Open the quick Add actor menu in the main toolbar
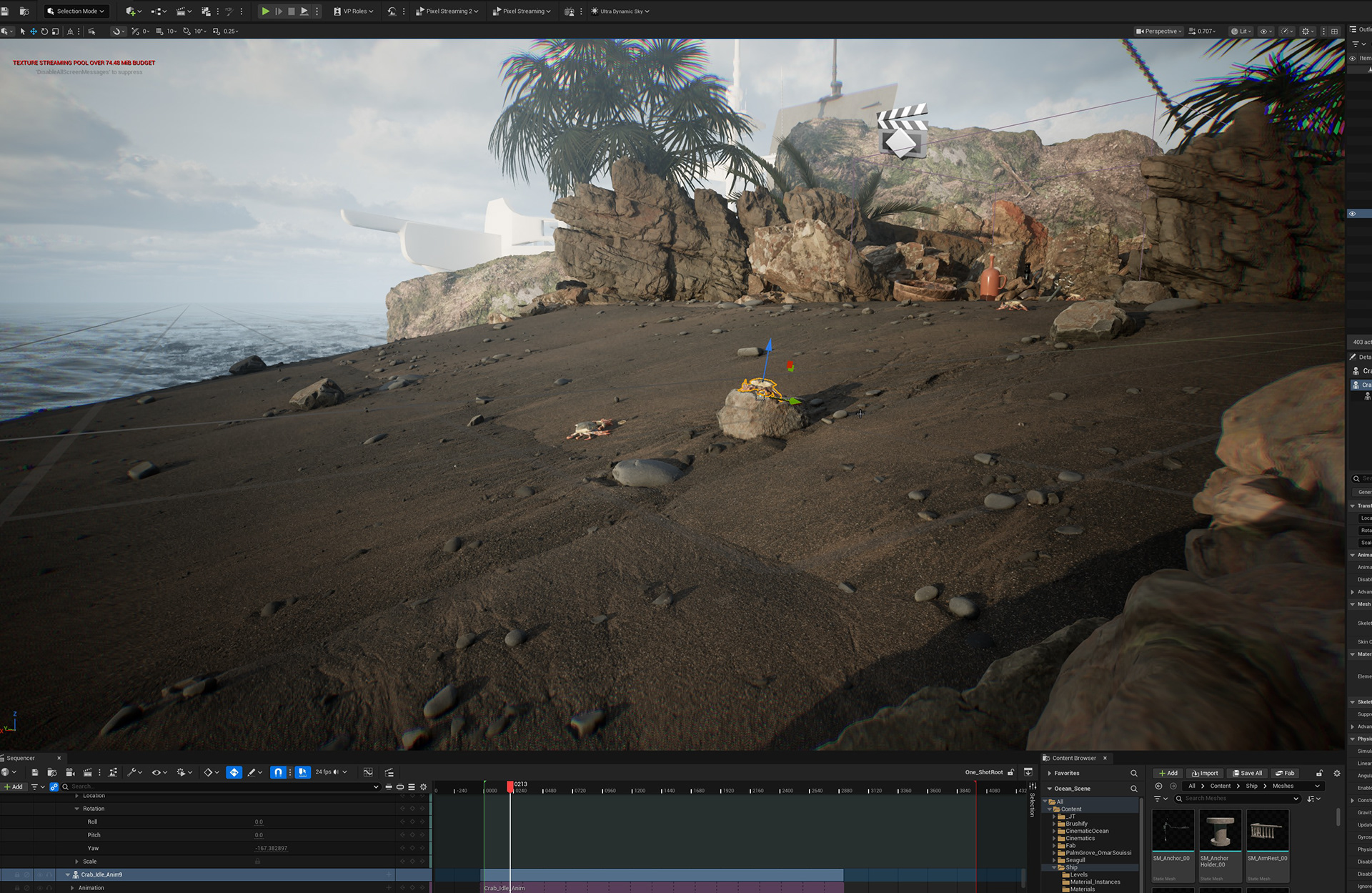 (x=133, y=11)
